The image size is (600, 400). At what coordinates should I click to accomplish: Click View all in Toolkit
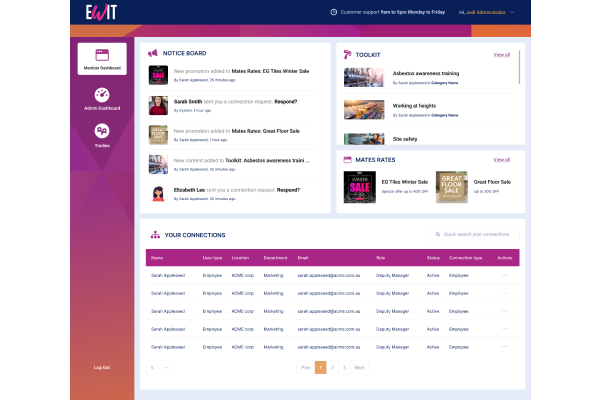pyautogui.click(x=502, y=55)
